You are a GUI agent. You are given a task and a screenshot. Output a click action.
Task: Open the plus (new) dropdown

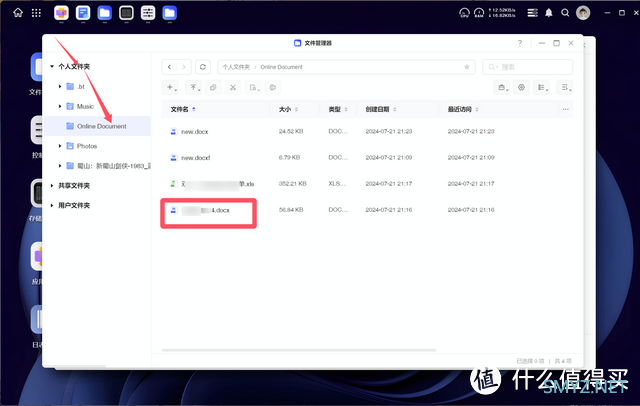pos(171,87)
